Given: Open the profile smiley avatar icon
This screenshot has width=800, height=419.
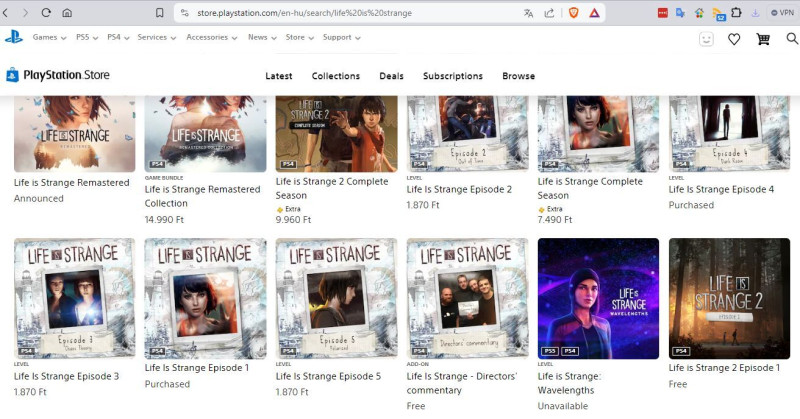Looking at the screenshot, I should 706,39.
